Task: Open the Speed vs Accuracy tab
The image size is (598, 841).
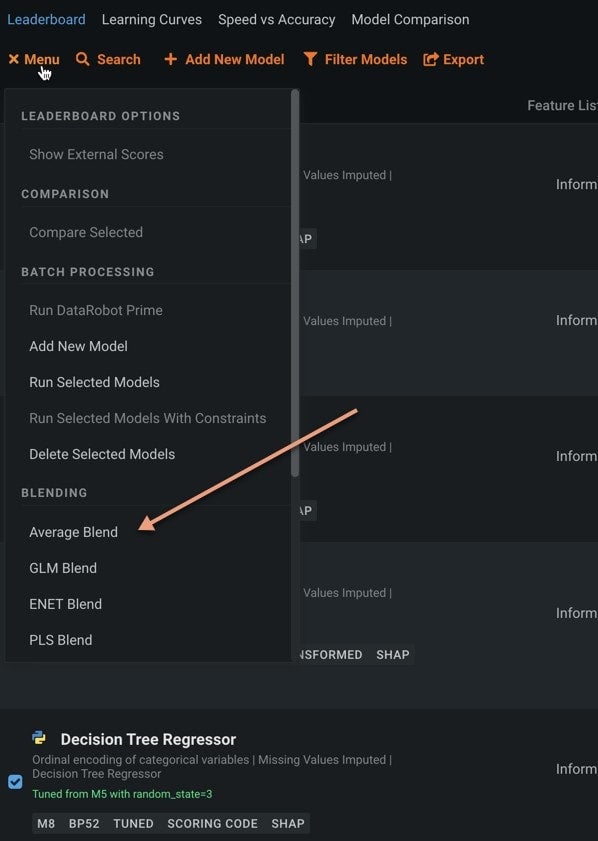Action: (x=277, y=20)
